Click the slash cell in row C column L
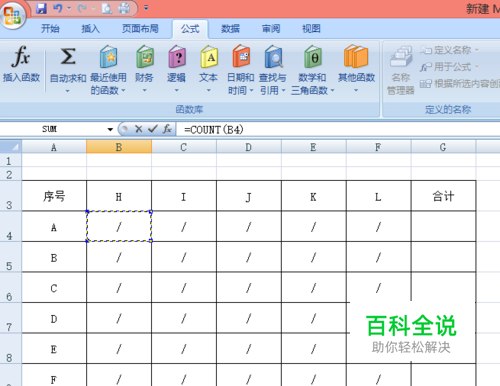Image resolution: width=500 pixels, height=386 pixels. coord(378,287)
